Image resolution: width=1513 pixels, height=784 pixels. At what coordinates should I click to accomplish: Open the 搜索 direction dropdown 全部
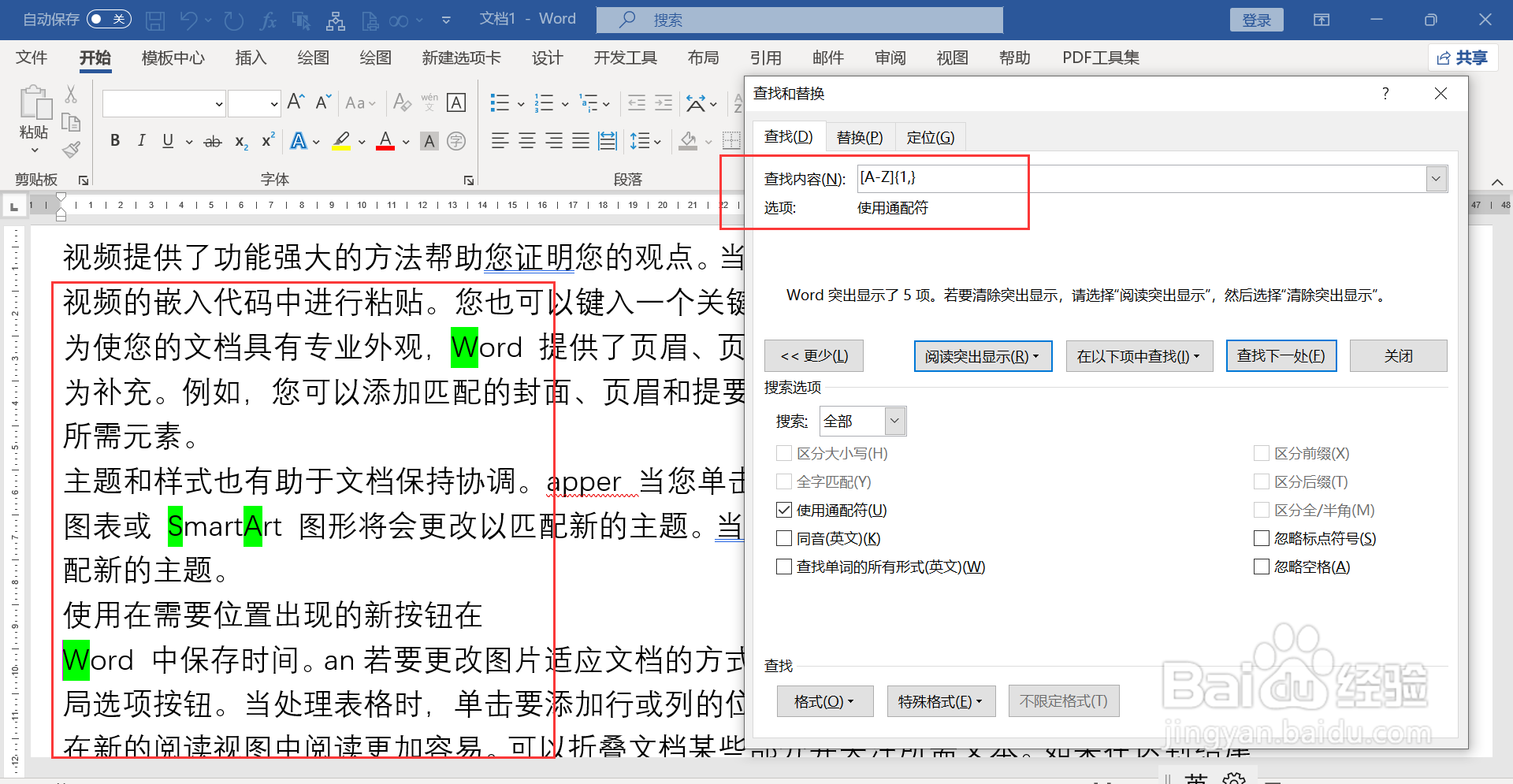click(x=894, y=421)
